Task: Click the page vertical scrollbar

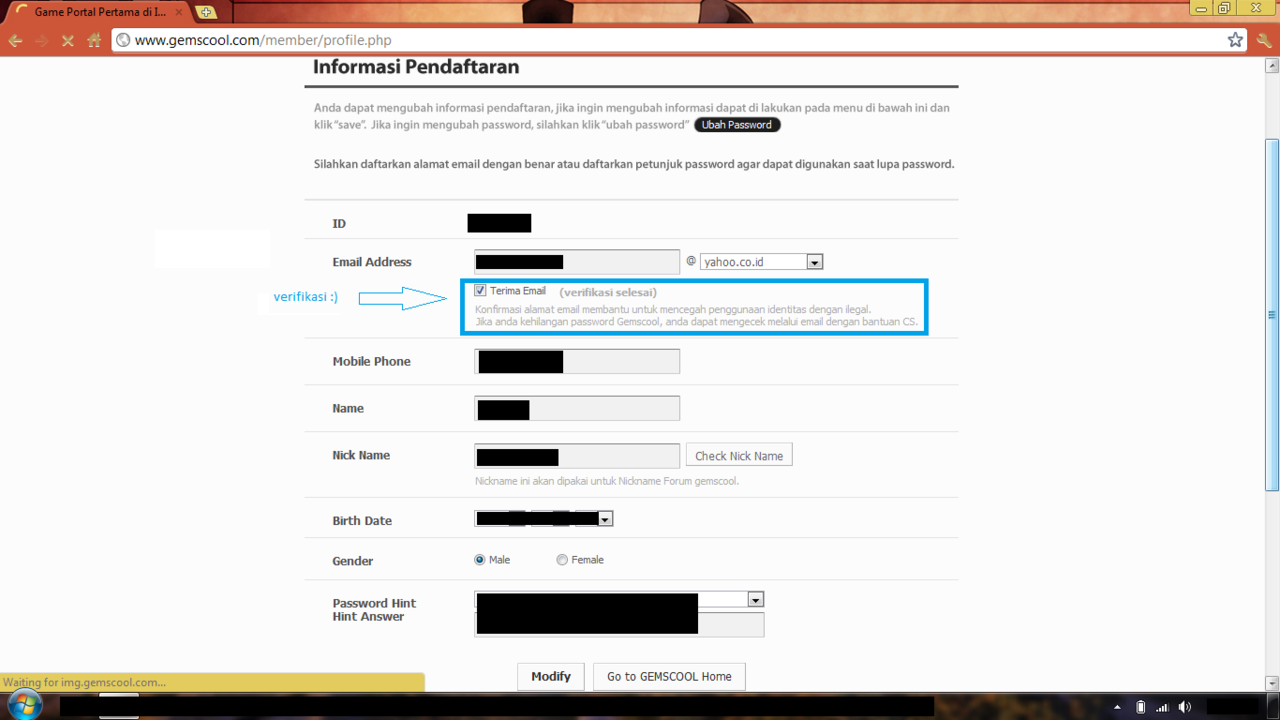Action: point(1272,315)
